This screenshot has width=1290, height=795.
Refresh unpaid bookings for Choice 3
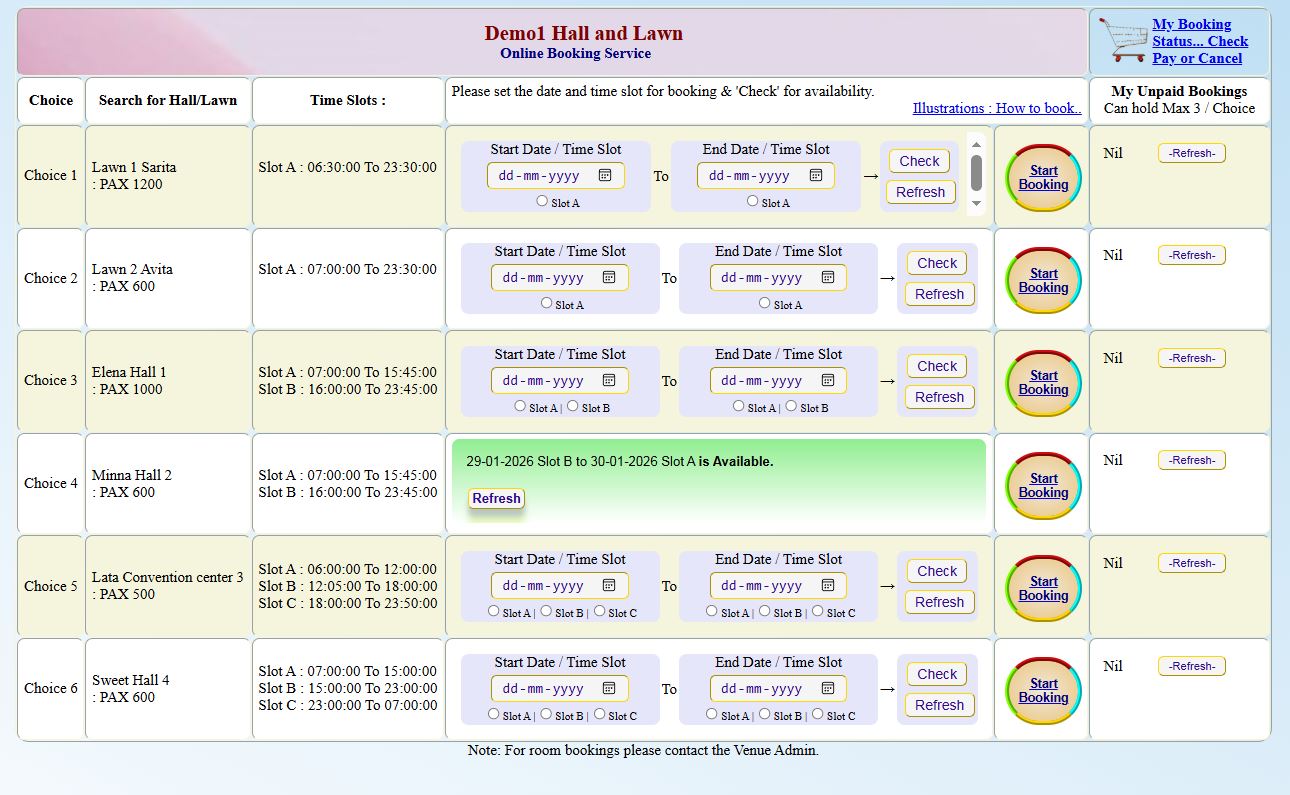pyautogui.click(x=1191, y=358)
